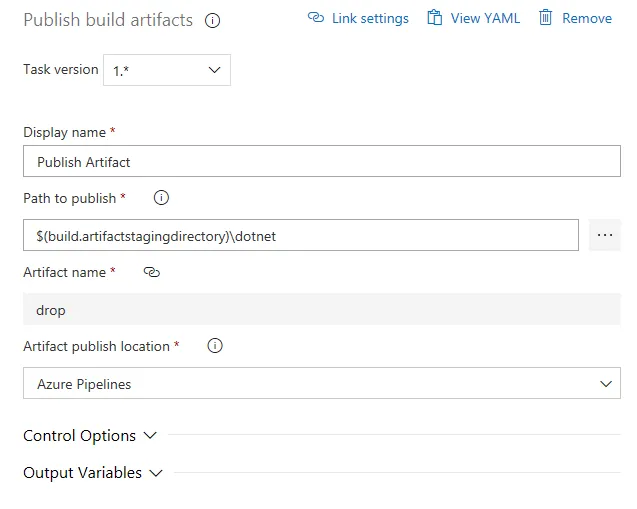Browse path using the ellipsis button

[x=604, y=235]
